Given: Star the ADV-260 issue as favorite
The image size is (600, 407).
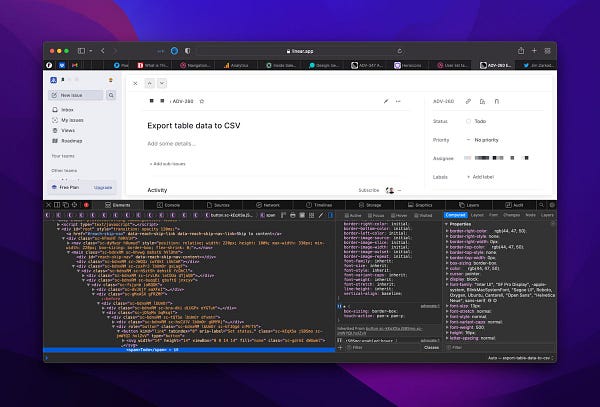Looking at the screenshot, I should click(x=202, y=101).
